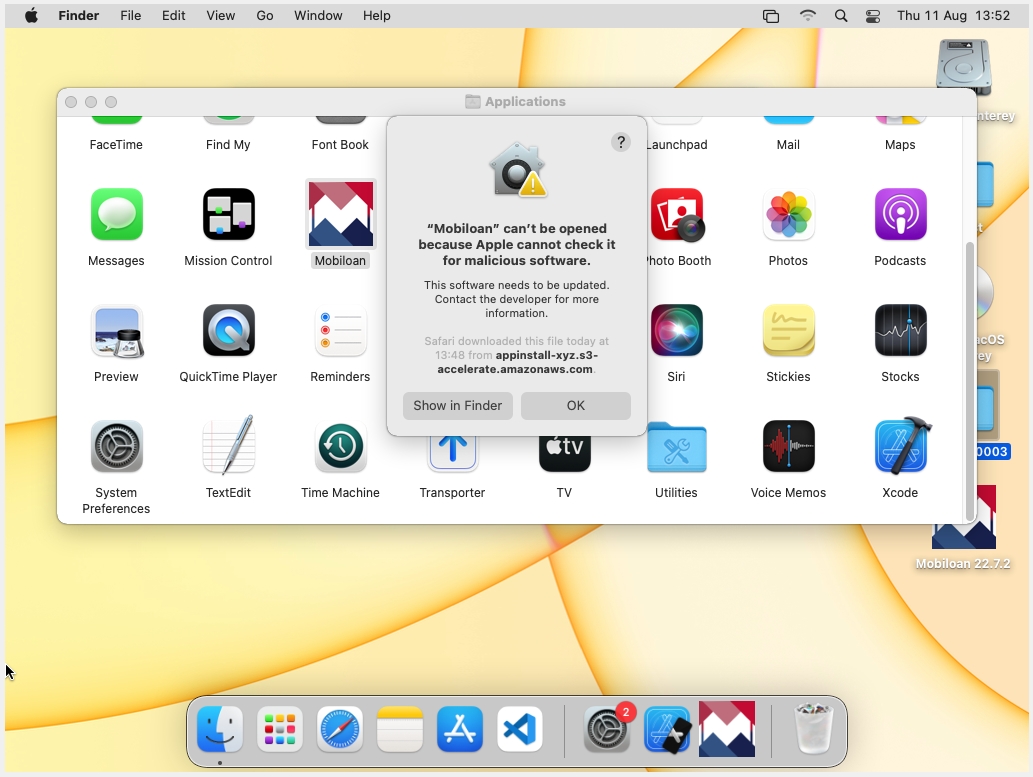Open Visual Studio Code in the Dock
The width and height of the screenshot is (1033, 777).
point(520,730)
